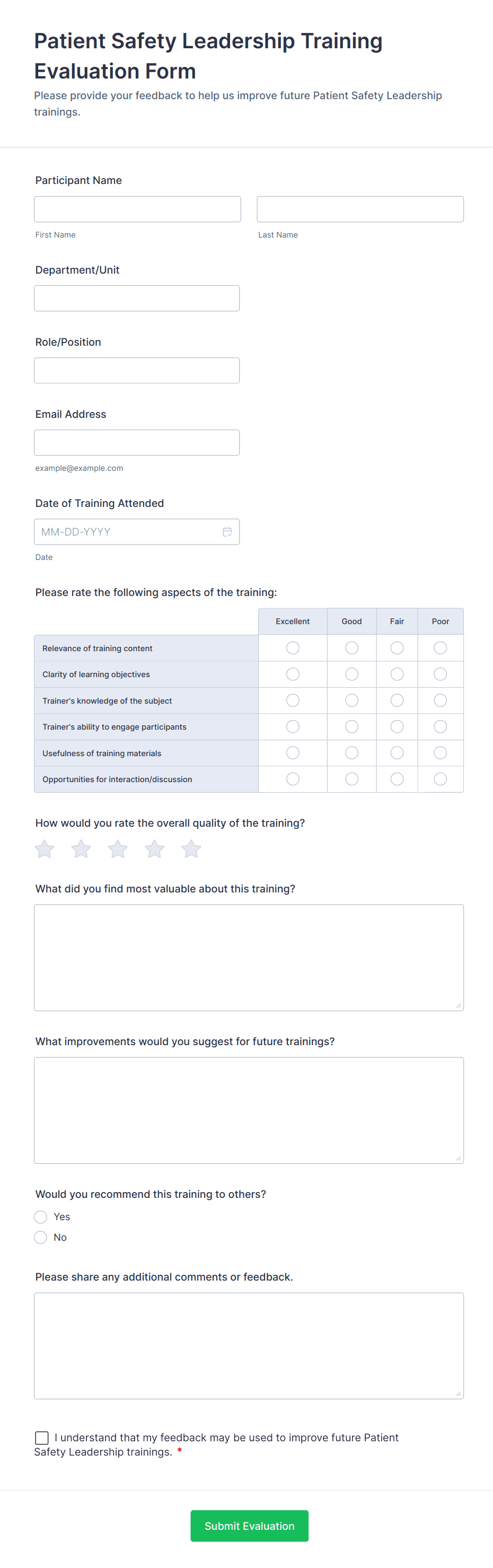Click the improvements suggestion text area
493x1568 pixels.
[x=249, y=1109]
